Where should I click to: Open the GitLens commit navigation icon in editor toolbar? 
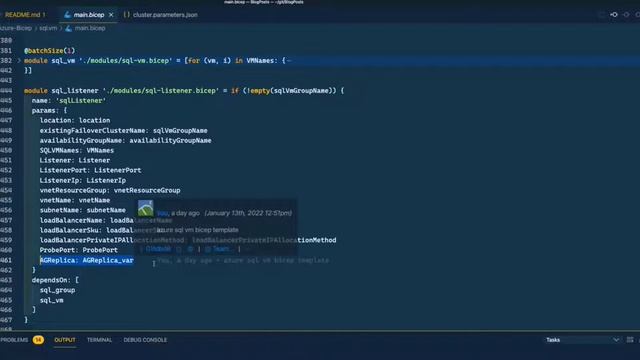[614, 15]
